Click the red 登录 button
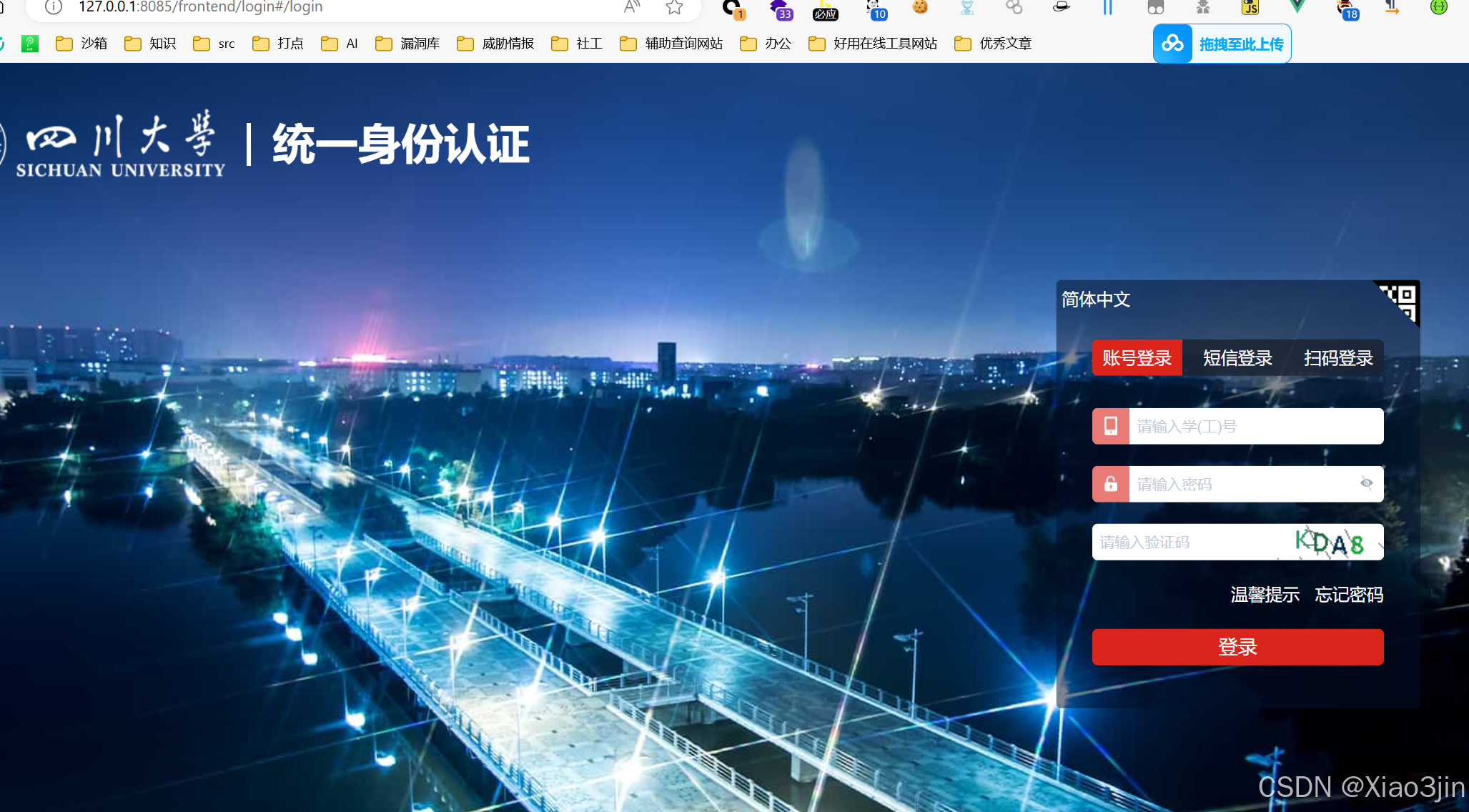Image resolution: width=1469 pixels, height=812 pixels. point(1237,647)
